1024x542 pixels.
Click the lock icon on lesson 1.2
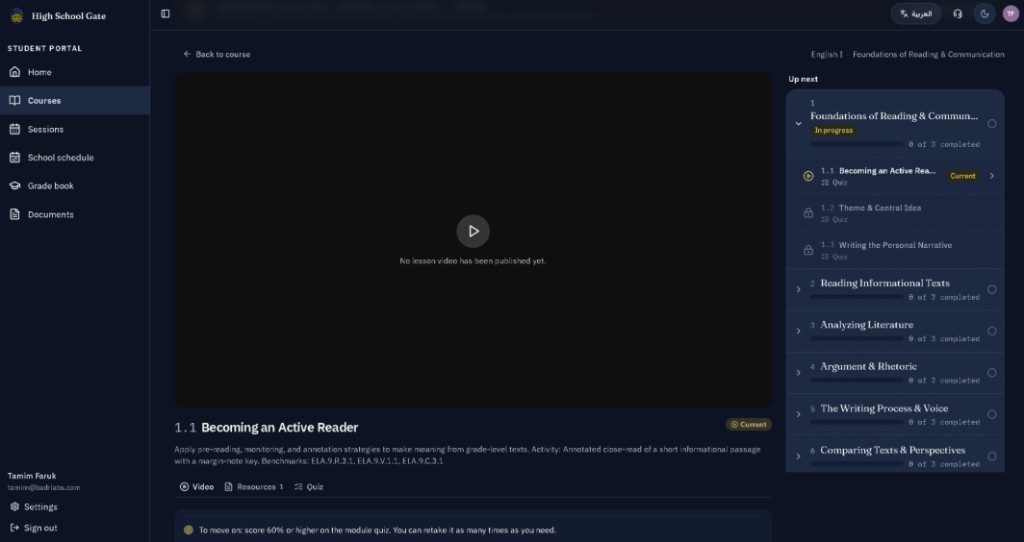coord(808,213)
